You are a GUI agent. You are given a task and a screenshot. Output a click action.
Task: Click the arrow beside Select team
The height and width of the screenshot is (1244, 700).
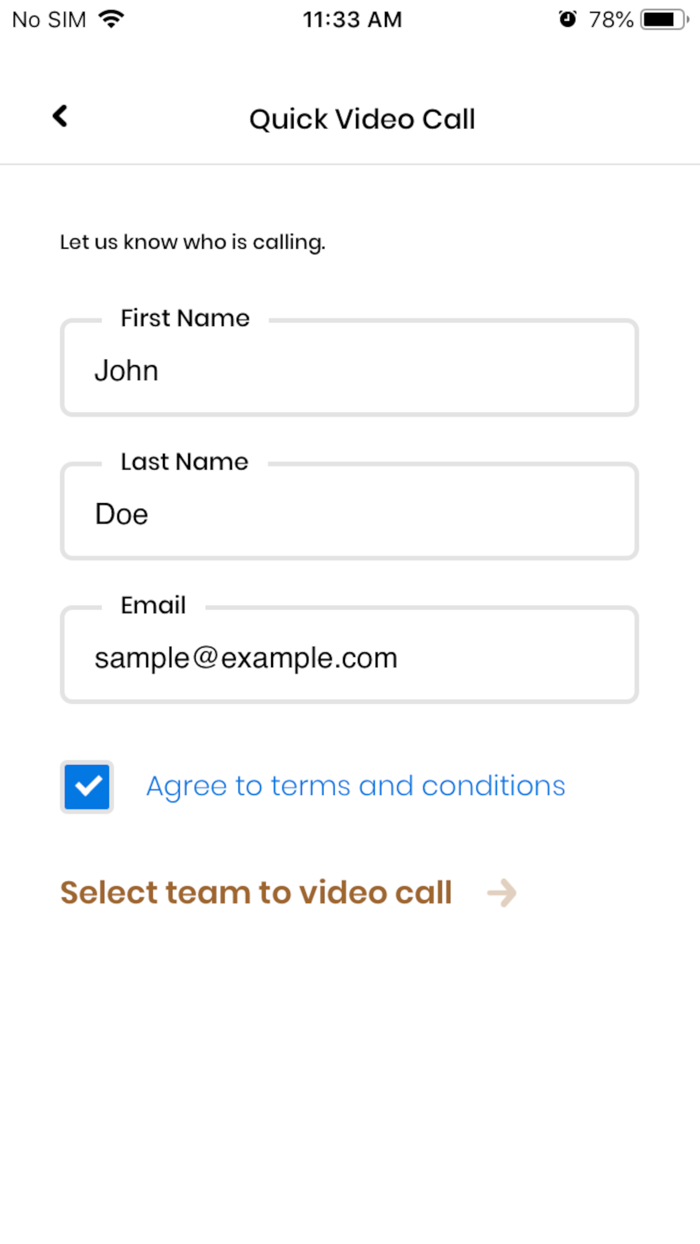pyautogui.click(x=501, y=893)
